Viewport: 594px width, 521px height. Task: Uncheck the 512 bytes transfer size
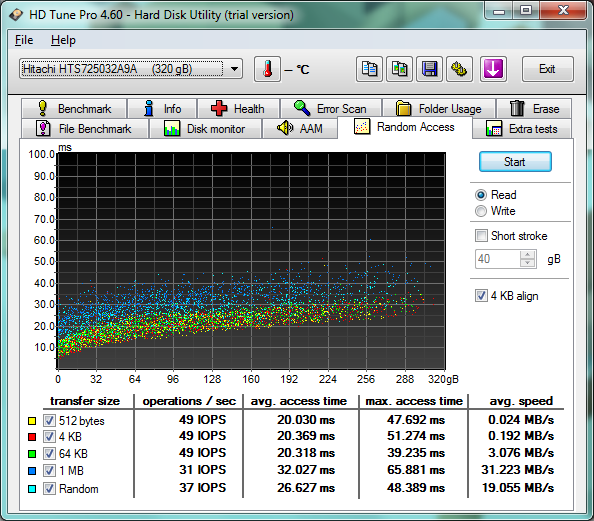pos(49,420)
